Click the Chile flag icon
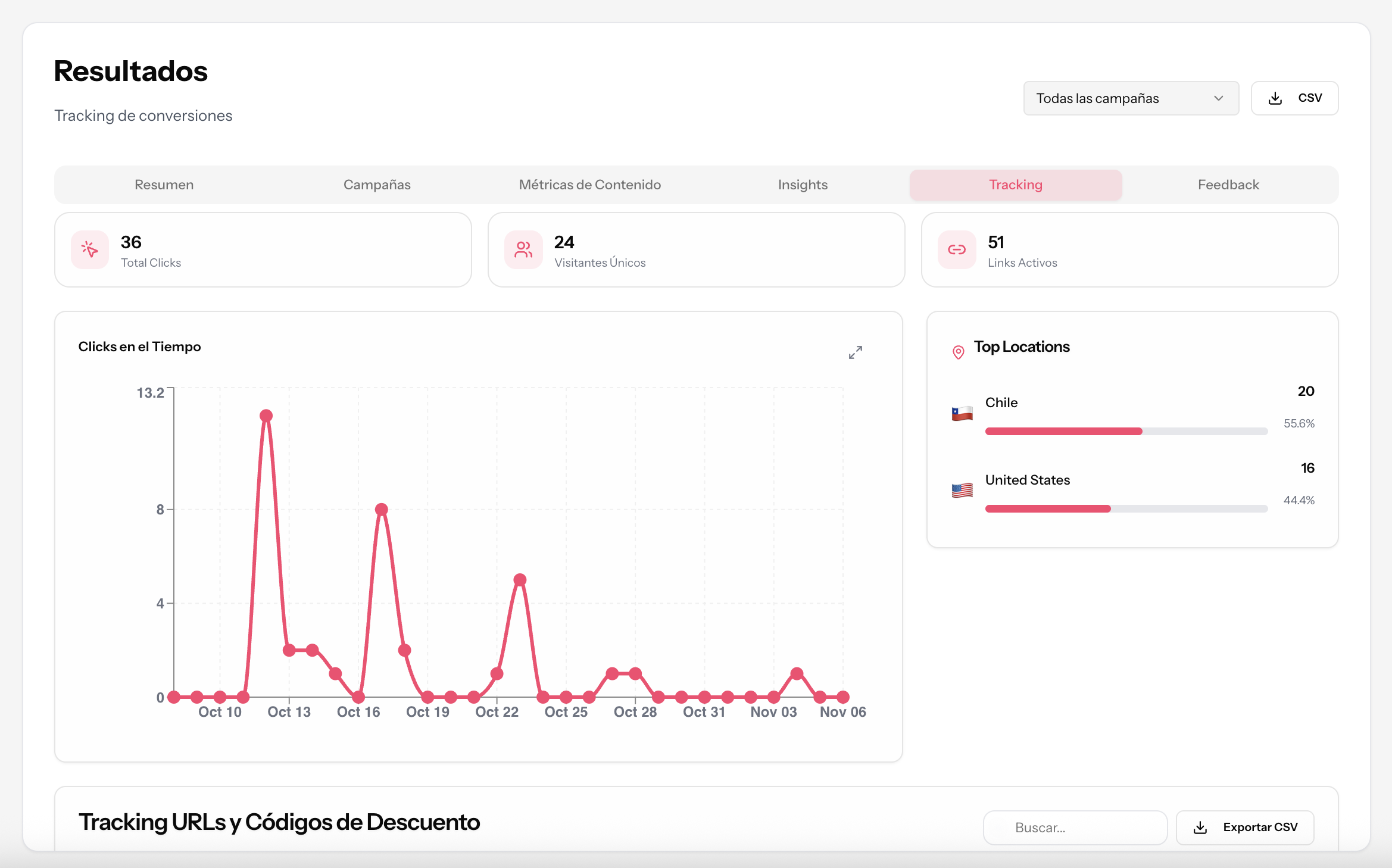 [962, 413]
